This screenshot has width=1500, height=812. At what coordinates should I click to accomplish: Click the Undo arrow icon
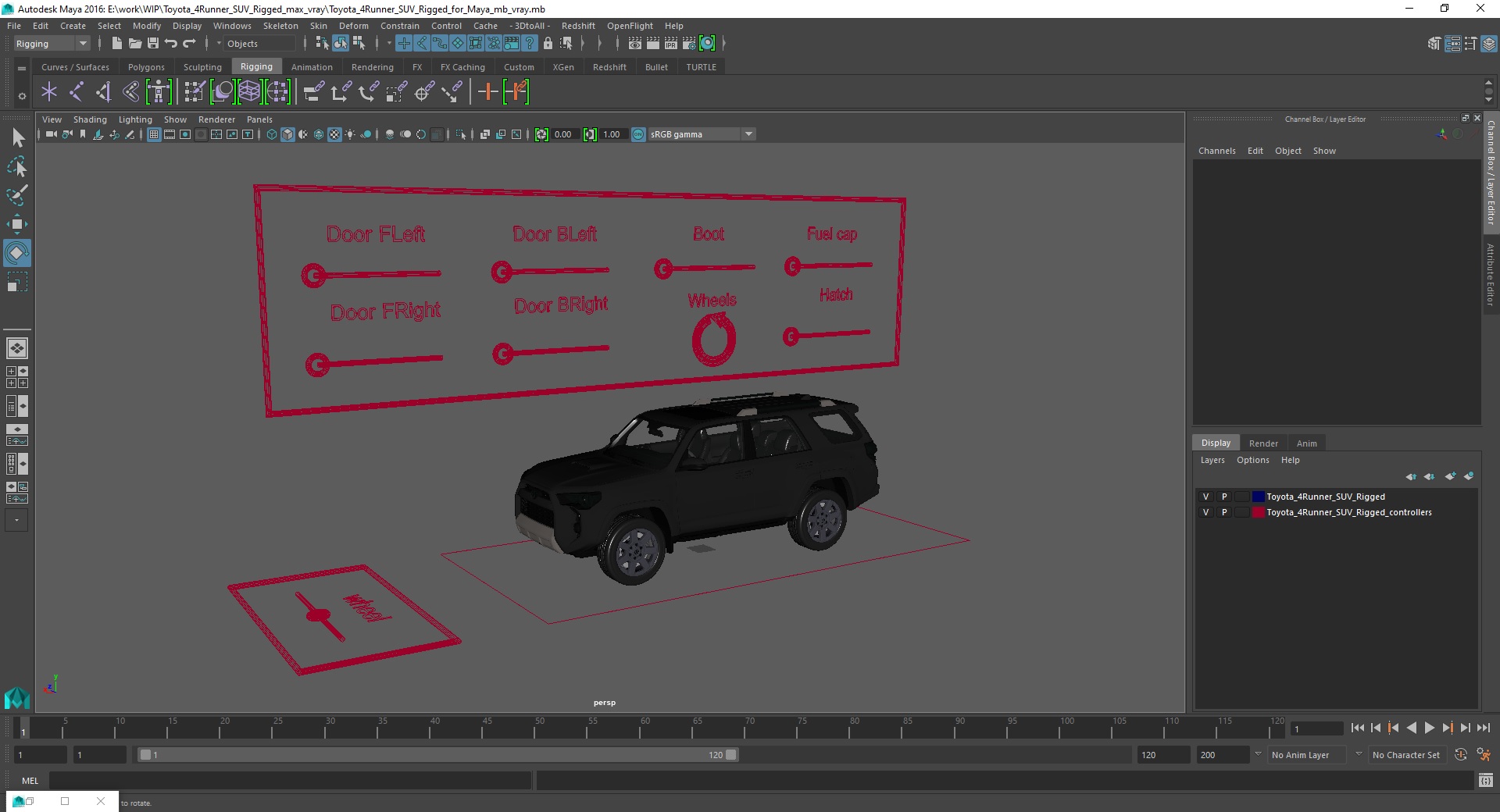tap(171, 44)
